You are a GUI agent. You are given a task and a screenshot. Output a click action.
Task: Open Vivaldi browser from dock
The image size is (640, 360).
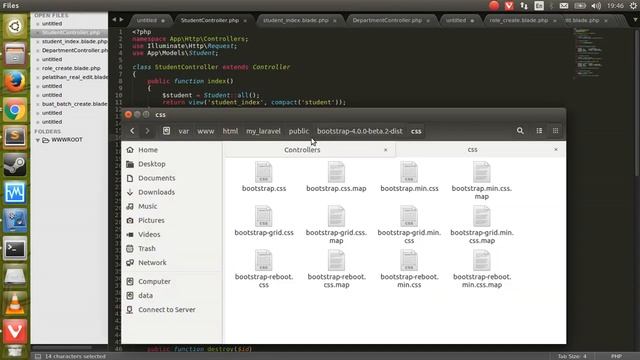15,331
